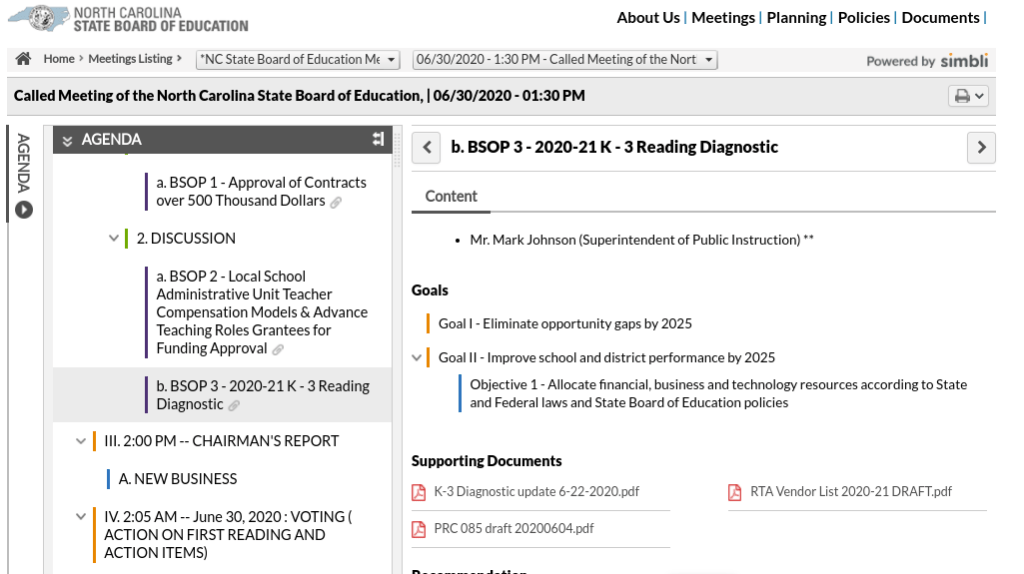
Task: Collapse Goal II objectives list
Action: [417, 358]
